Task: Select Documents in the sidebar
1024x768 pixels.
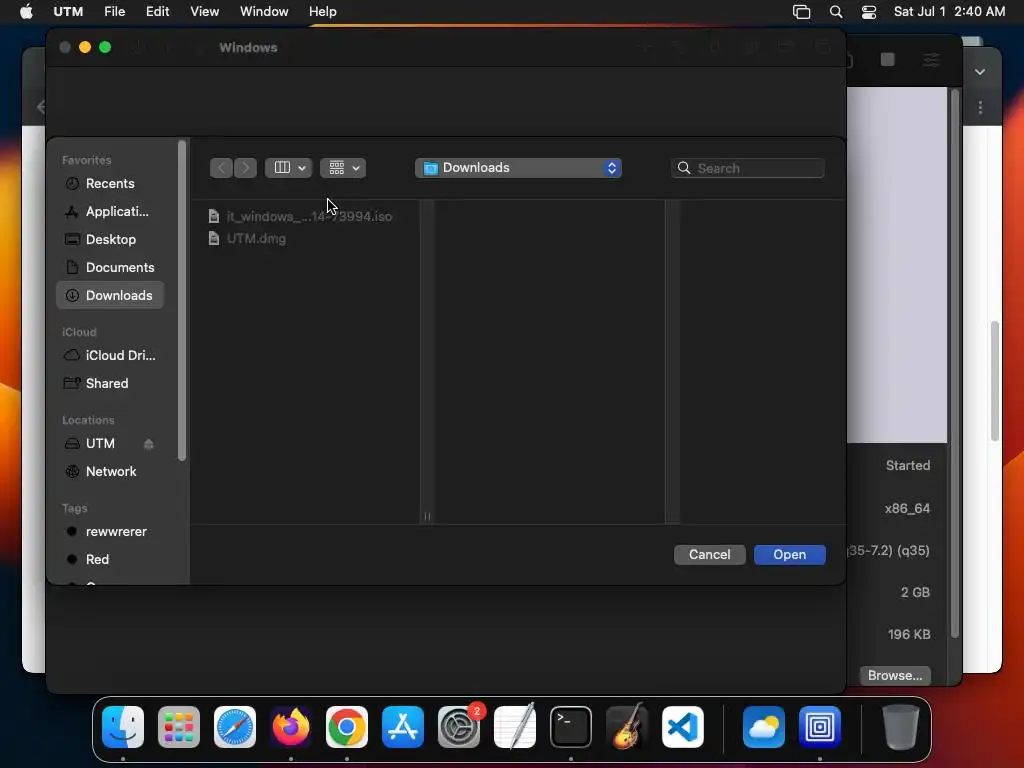Action: 110,268
